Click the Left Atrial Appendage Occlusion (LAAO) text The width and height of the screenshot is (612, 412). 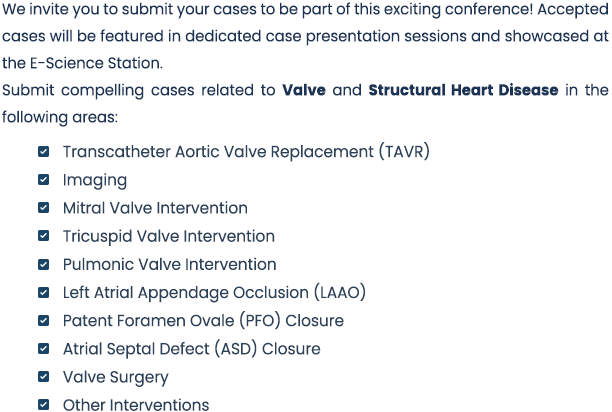pos(214,293)
